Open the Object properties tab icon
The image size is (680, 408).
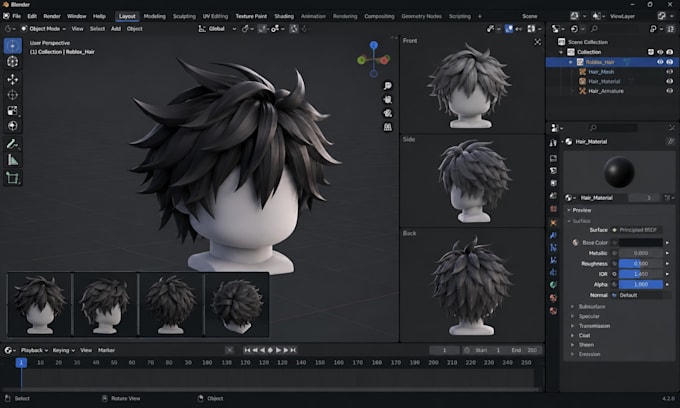point(553,222)
